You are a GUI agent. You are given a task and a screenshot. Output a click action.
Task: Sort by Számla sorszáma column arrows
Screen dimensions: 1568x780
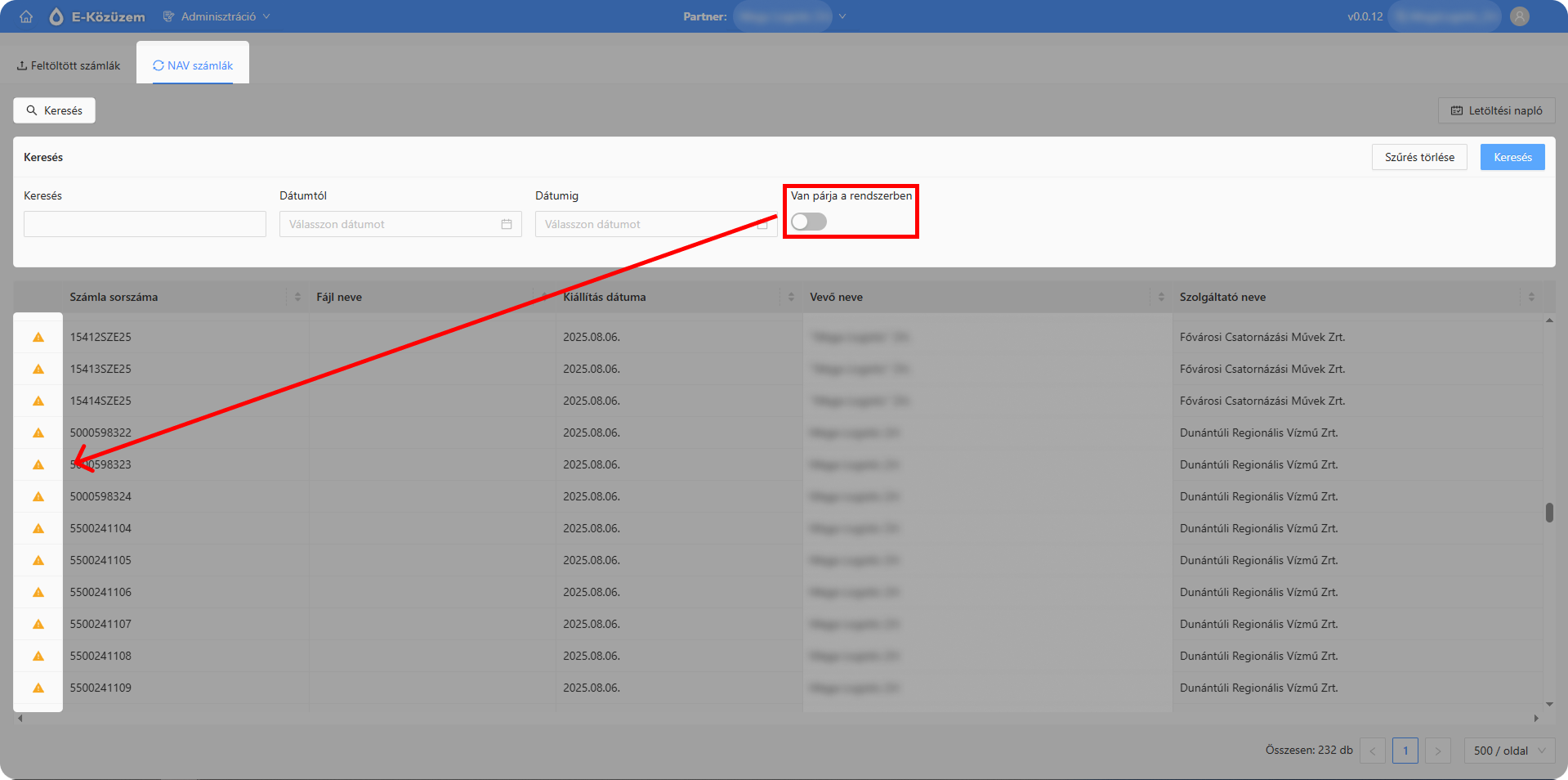tap(297, 297)
